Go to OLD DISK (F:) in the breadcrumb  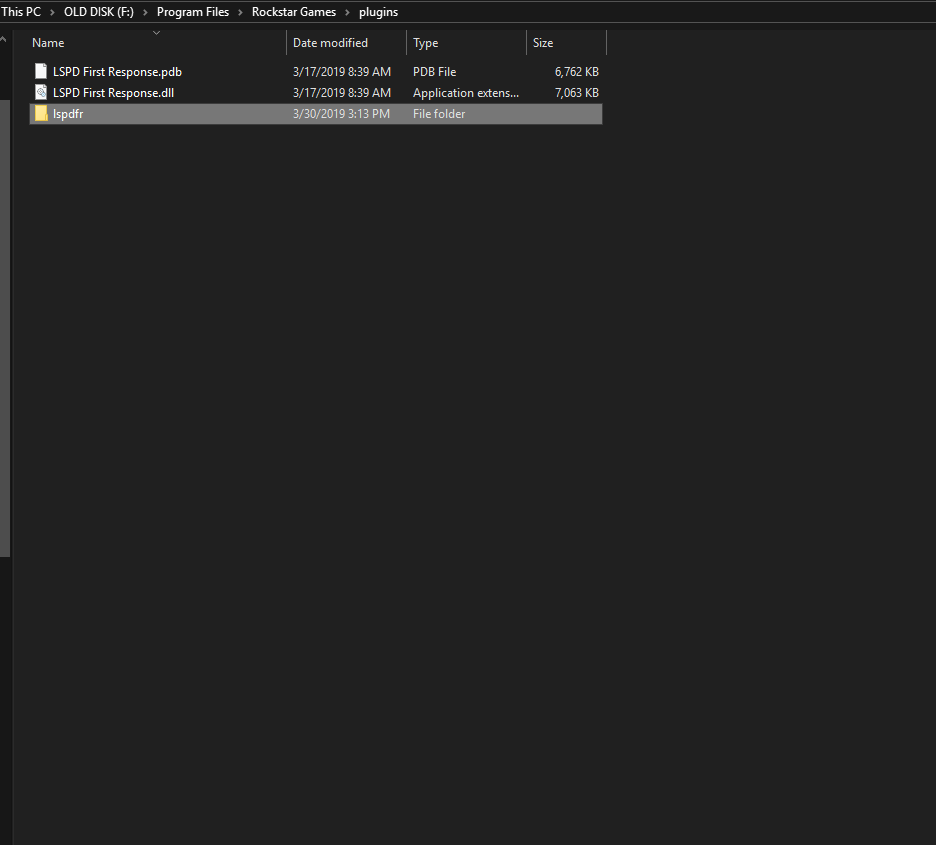pyautogui.click(x=98, y=12)
